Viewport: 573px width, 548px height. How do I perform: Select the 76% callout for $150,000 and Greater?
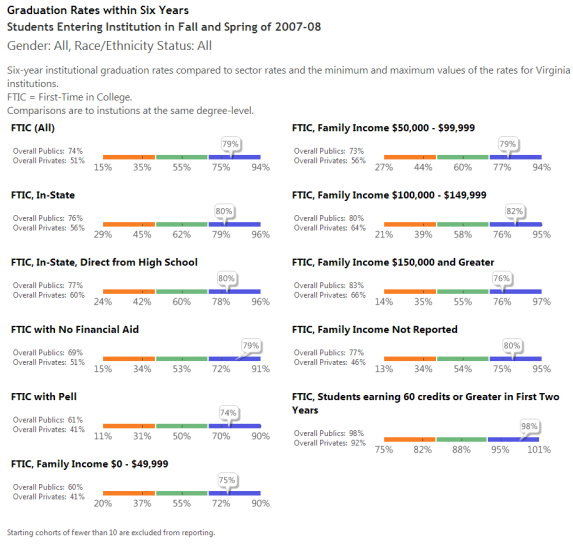(501, 279)
